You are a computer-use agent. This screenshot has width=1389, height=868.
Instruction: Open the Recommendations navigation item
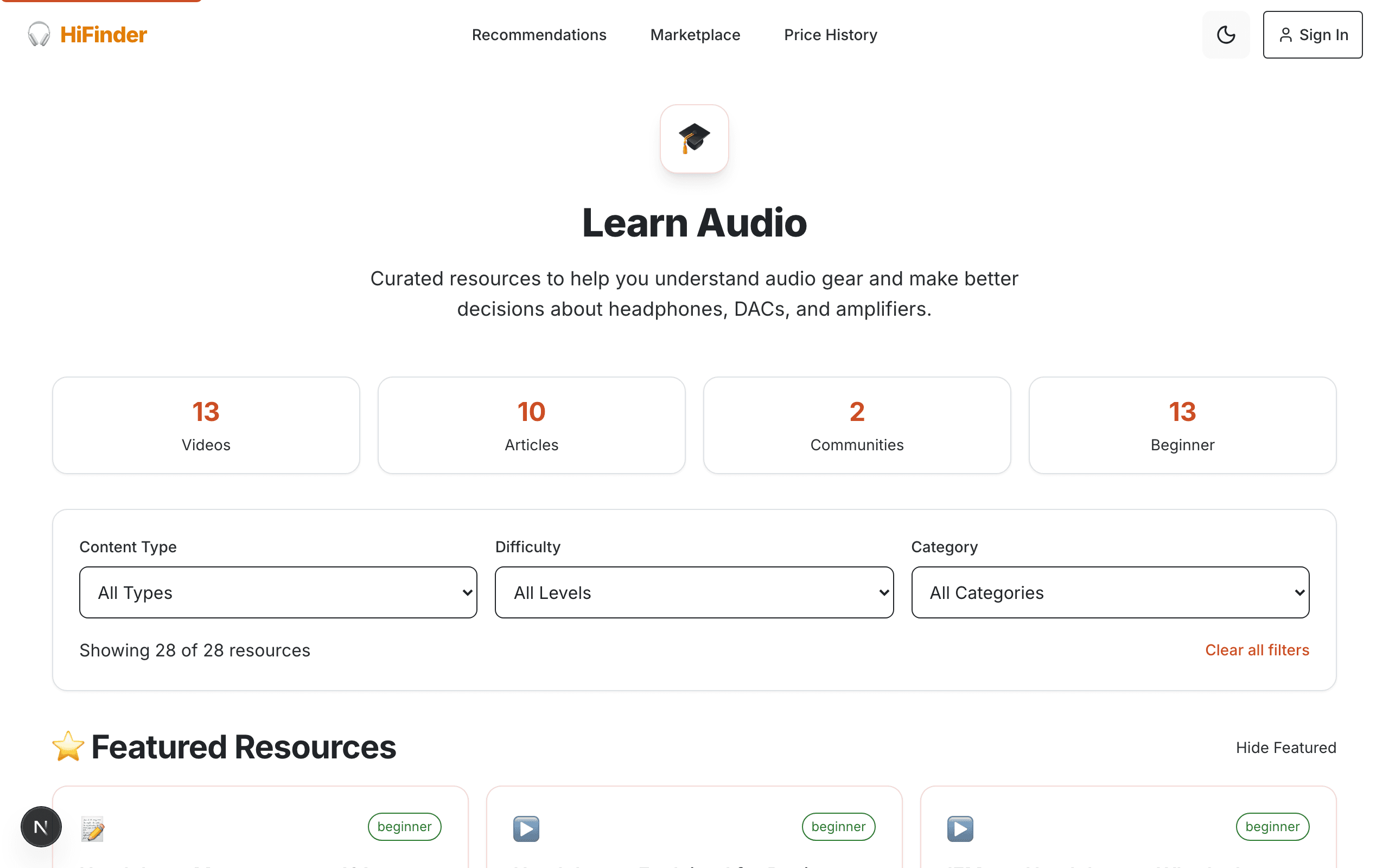click(x=539, y=34)
